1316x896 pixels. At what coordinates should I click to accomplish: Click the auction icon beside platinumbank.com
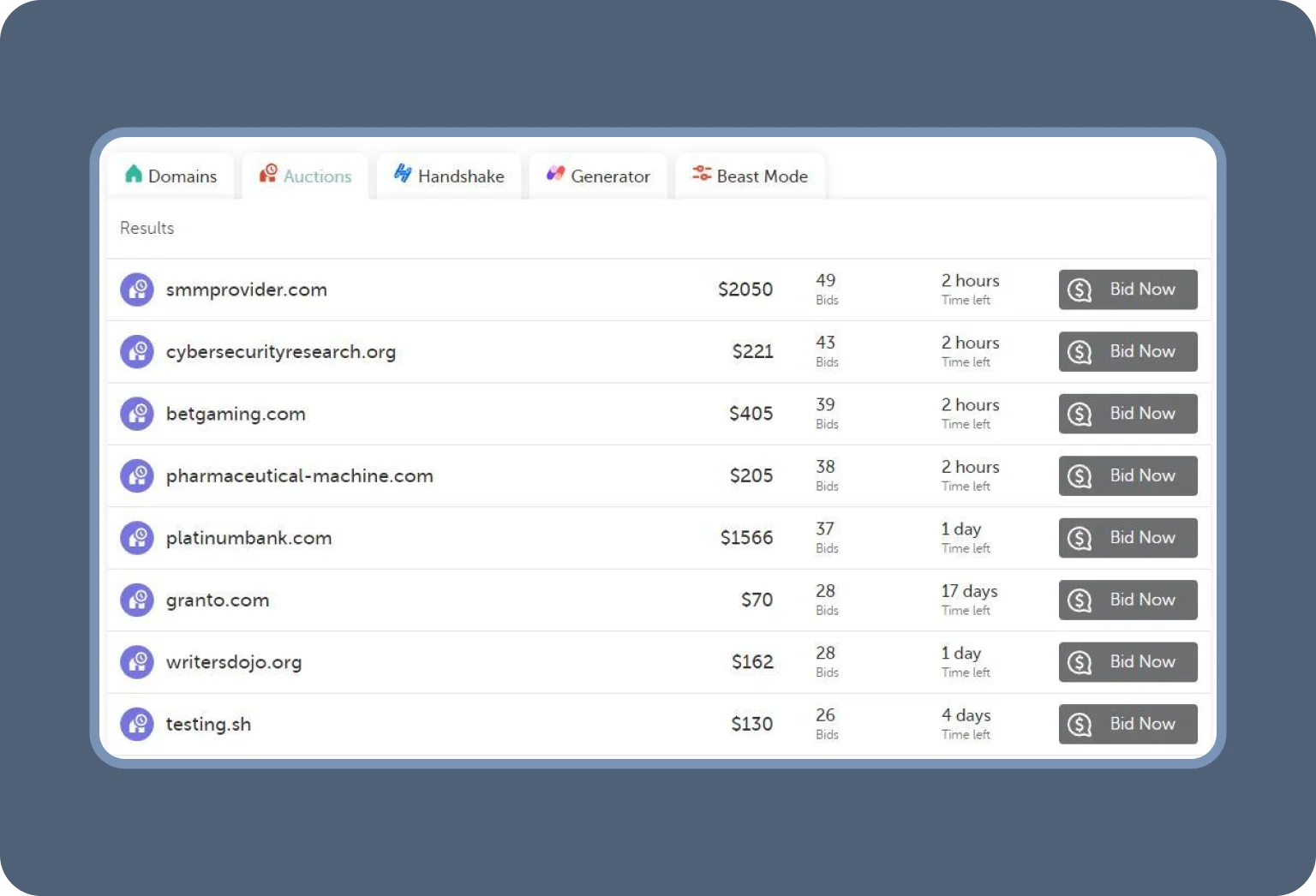pyautogui.click(x=137, y=538)
